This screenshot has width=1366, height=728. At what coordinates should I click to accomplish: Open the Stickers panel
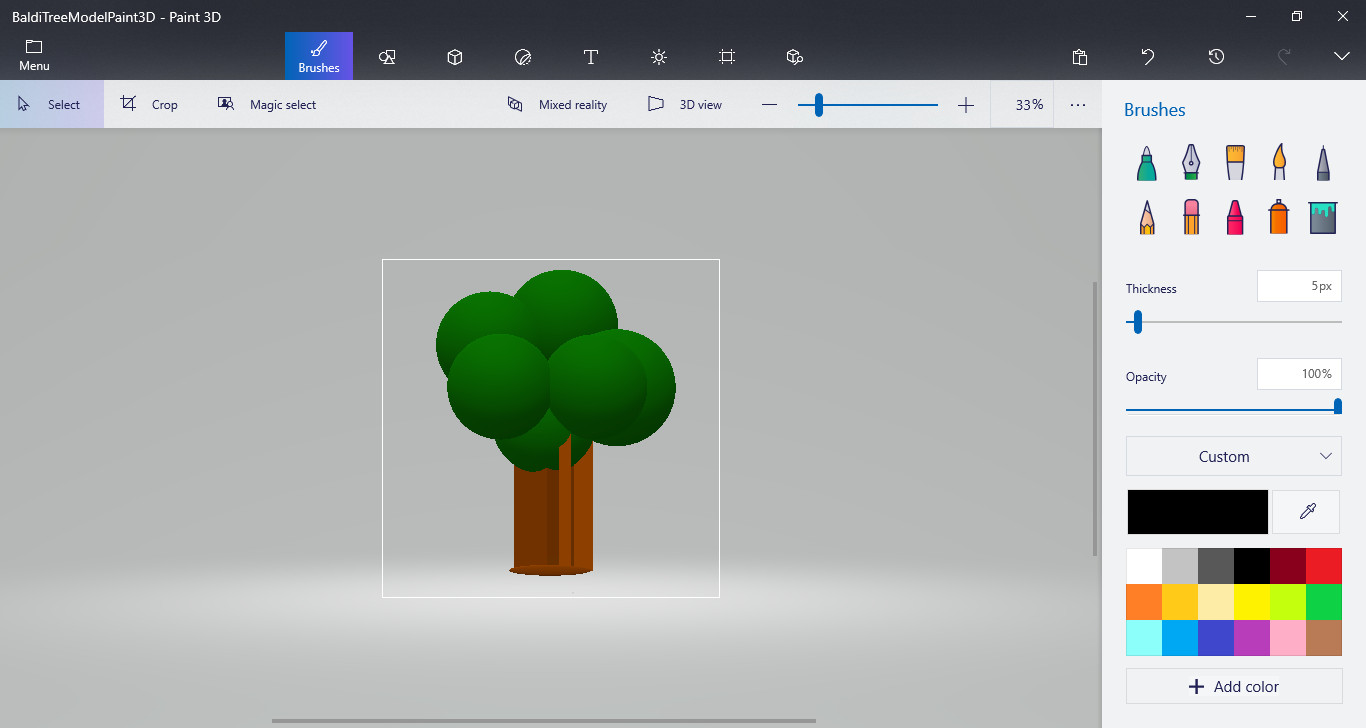pyautogui.click(x=523, y=57)
